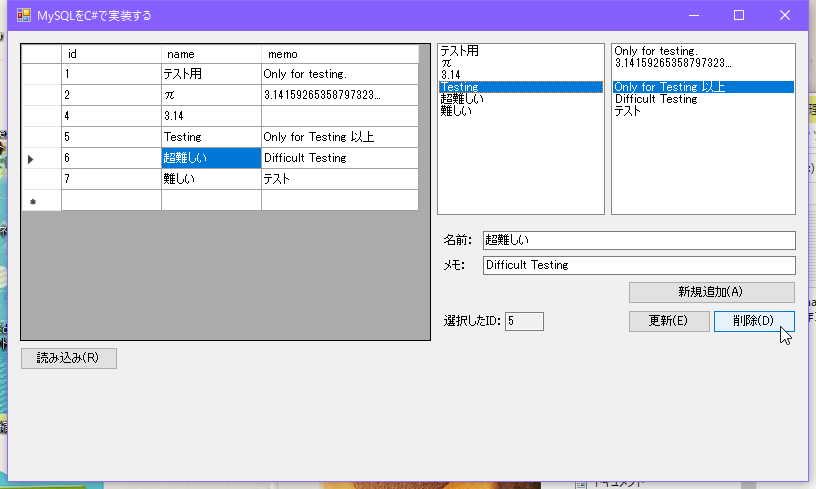The image size is (816, 489).
Task: Click the 削除(D) delete button
Action: point(754,321)
